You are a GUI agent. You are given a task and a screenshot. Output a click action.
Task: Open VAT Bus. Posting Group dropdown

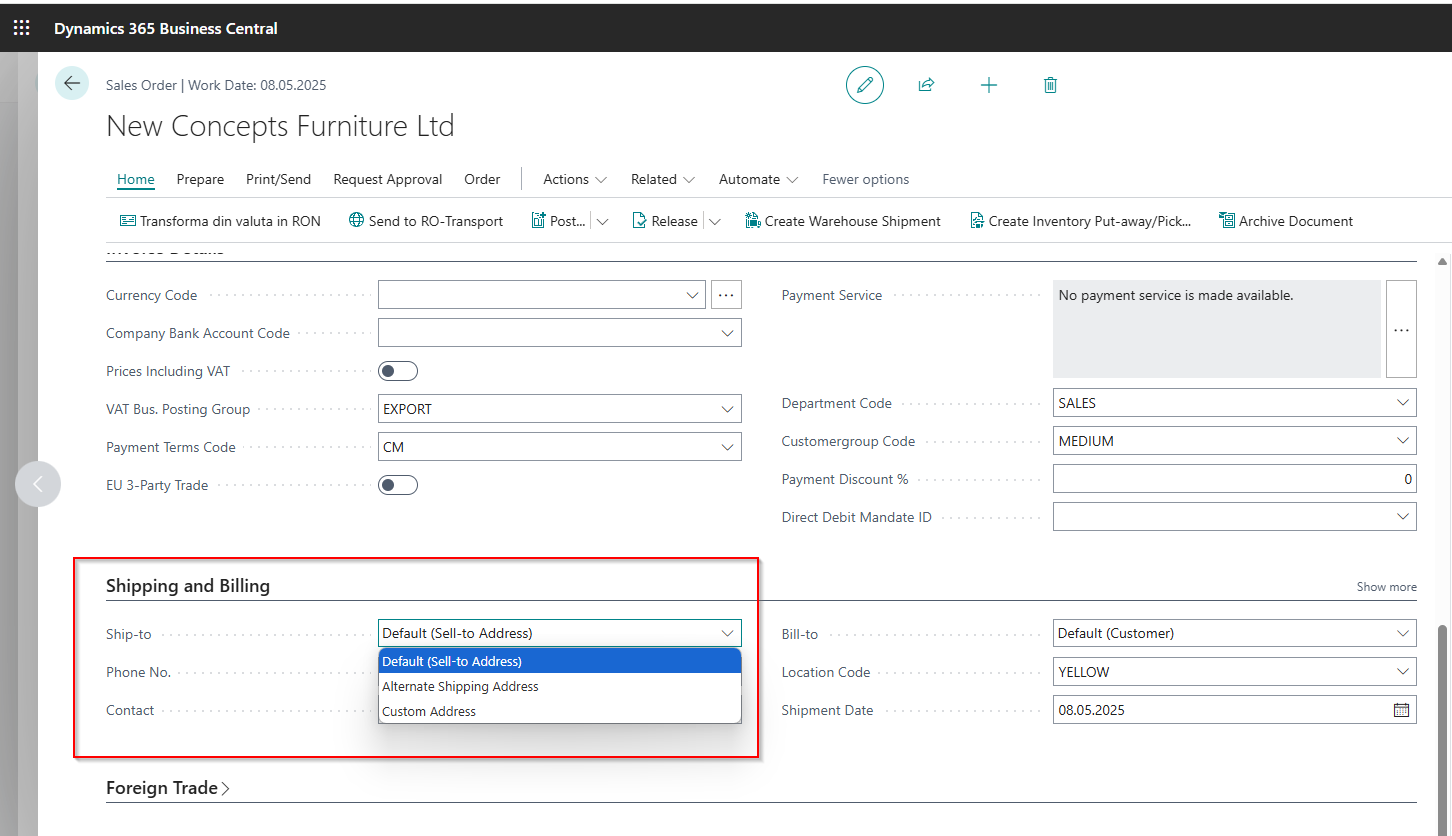(728, 409)
